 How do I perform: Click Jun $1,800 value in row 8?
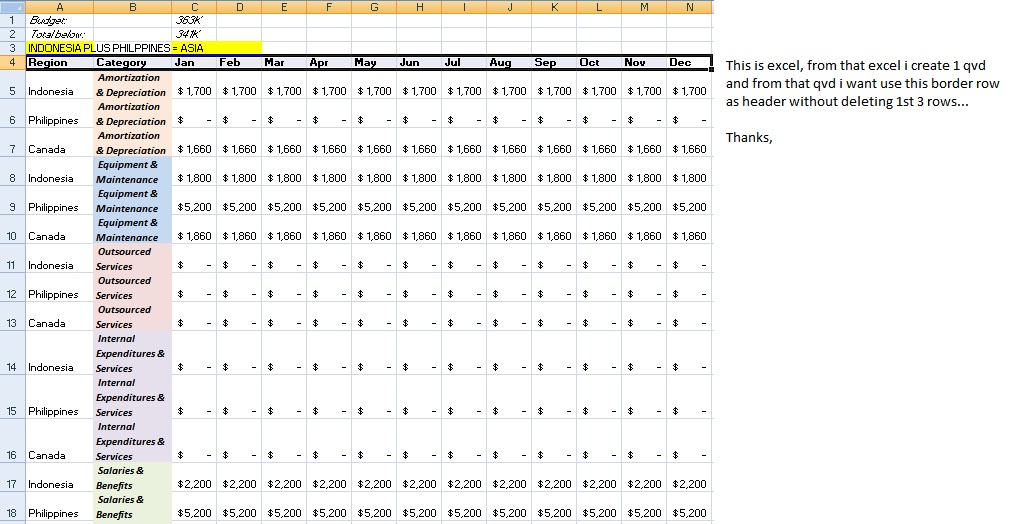pyautogui.click(x=419, y=172)
